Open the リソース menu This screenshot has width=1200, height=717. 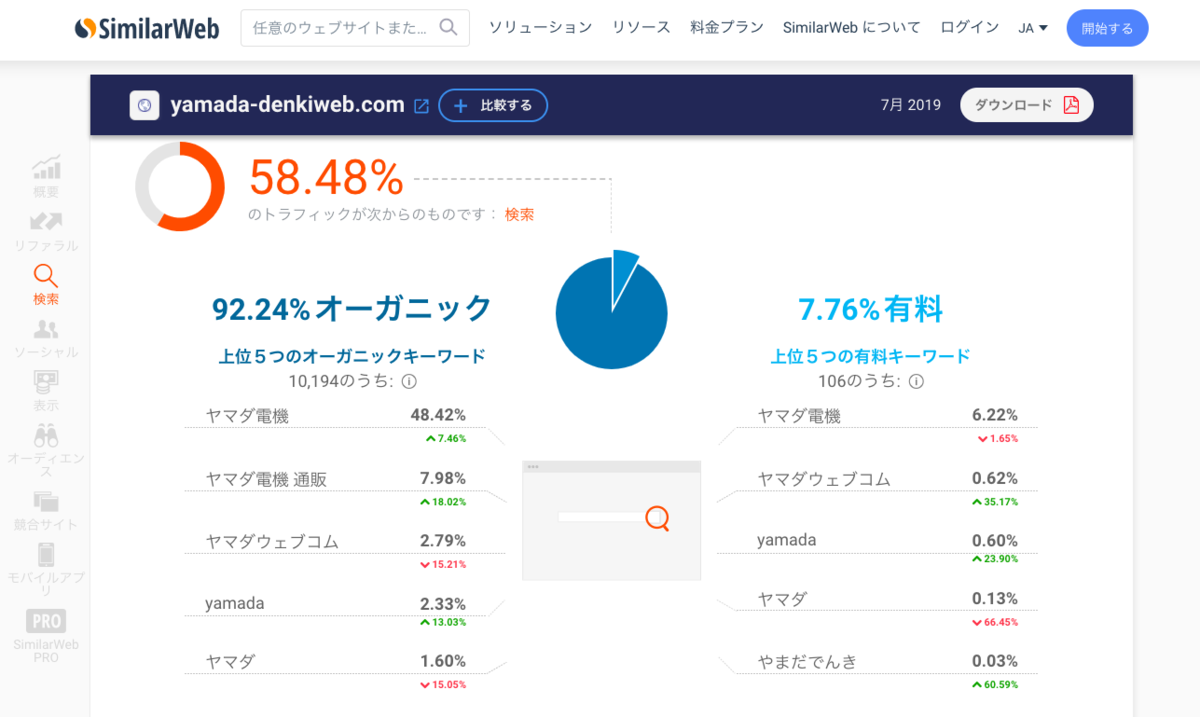click(x=640, y=27)
